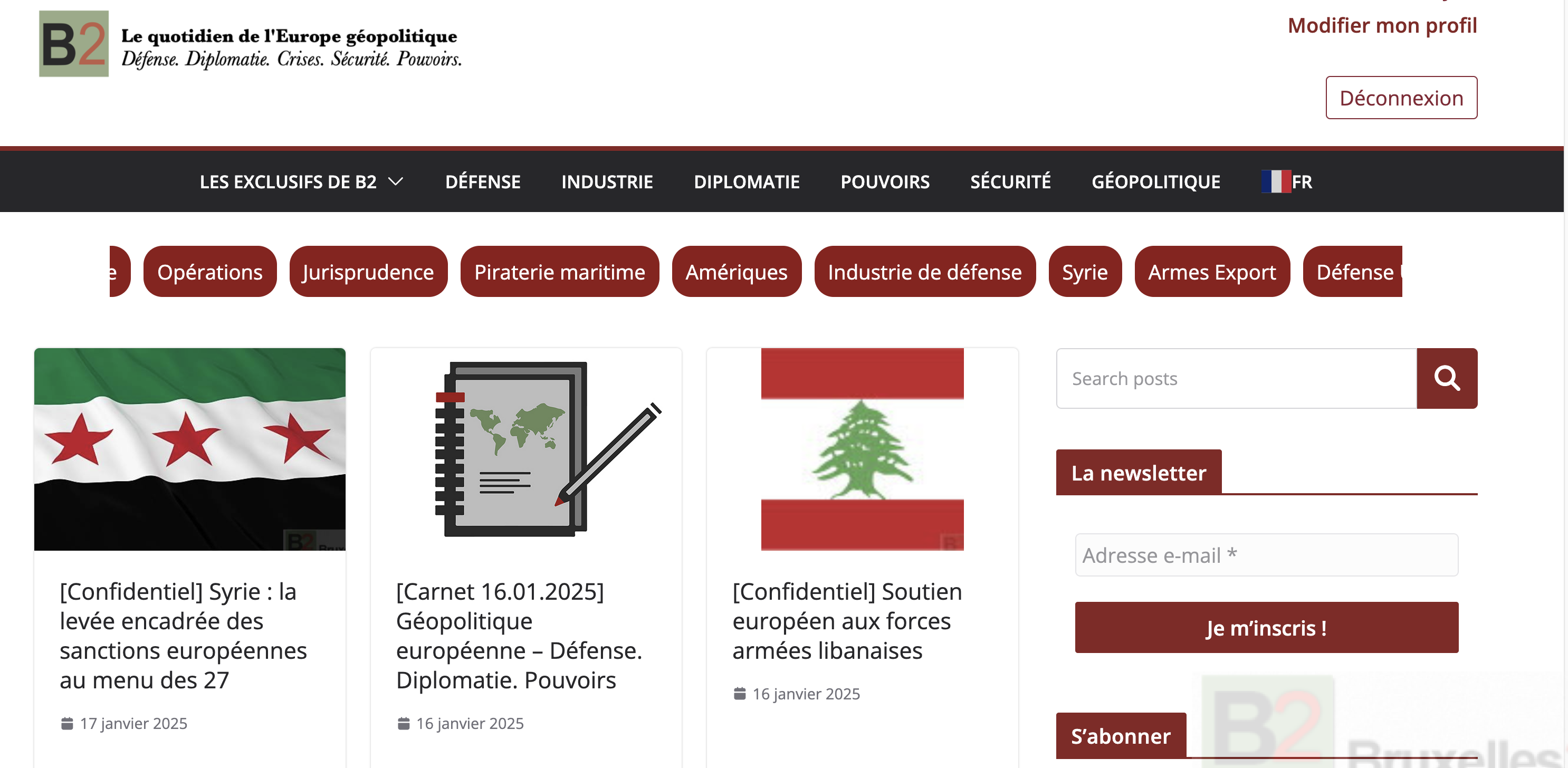1568x768 pixels.
Task: Click the B2 logo icon
Action: [x=74, y=44]
